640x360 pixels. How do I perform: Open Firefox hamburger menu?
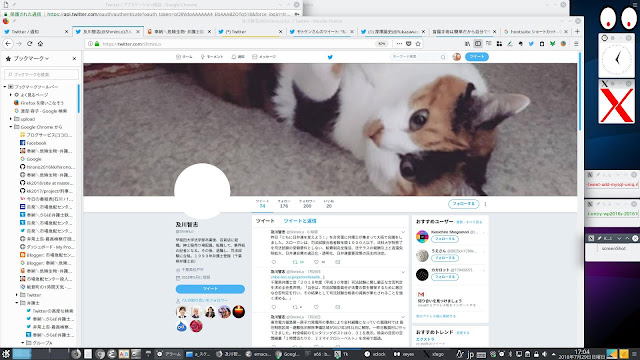(x=576, y=44)
